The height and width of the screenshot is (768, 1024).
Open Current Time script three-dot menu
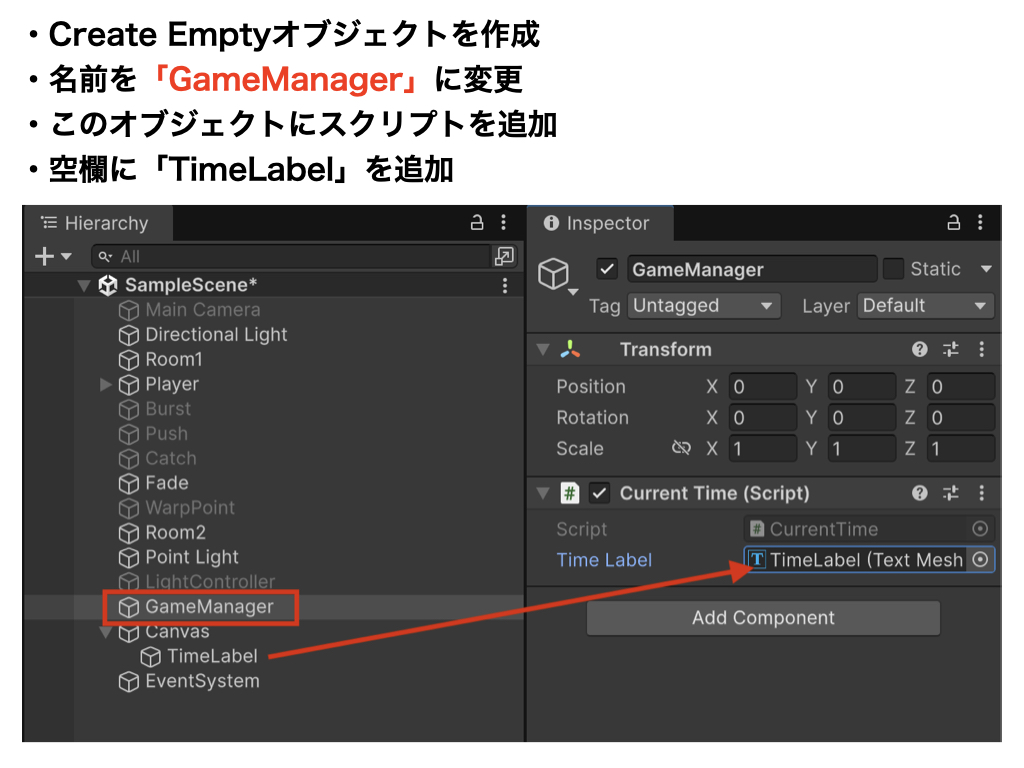click(x=981, y=493)
